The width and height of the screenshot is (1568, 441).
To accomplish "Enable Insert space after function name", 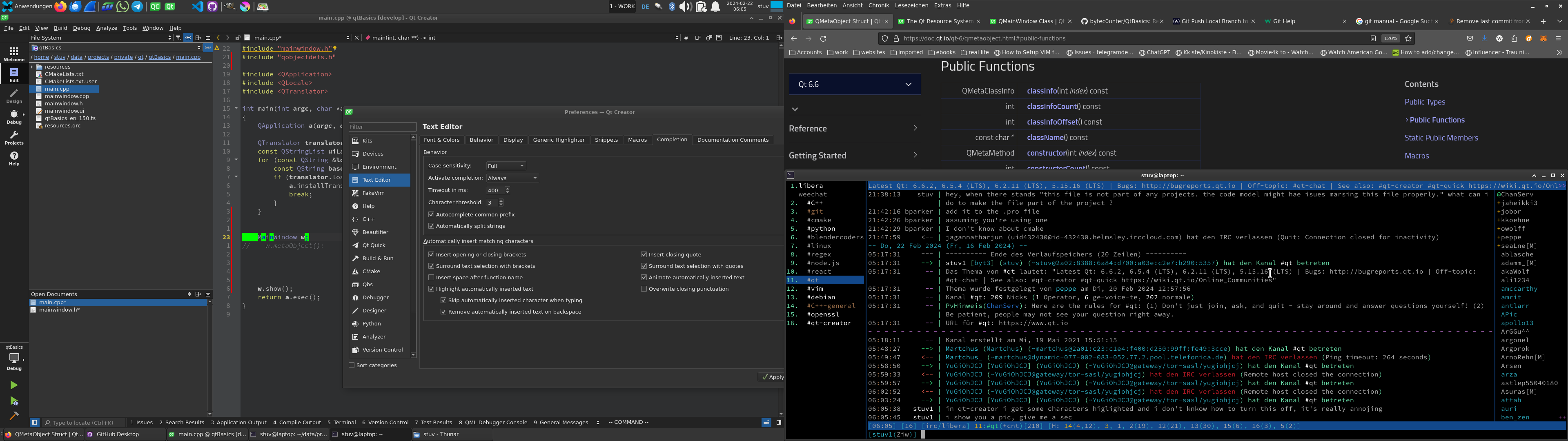I will 431,278.
